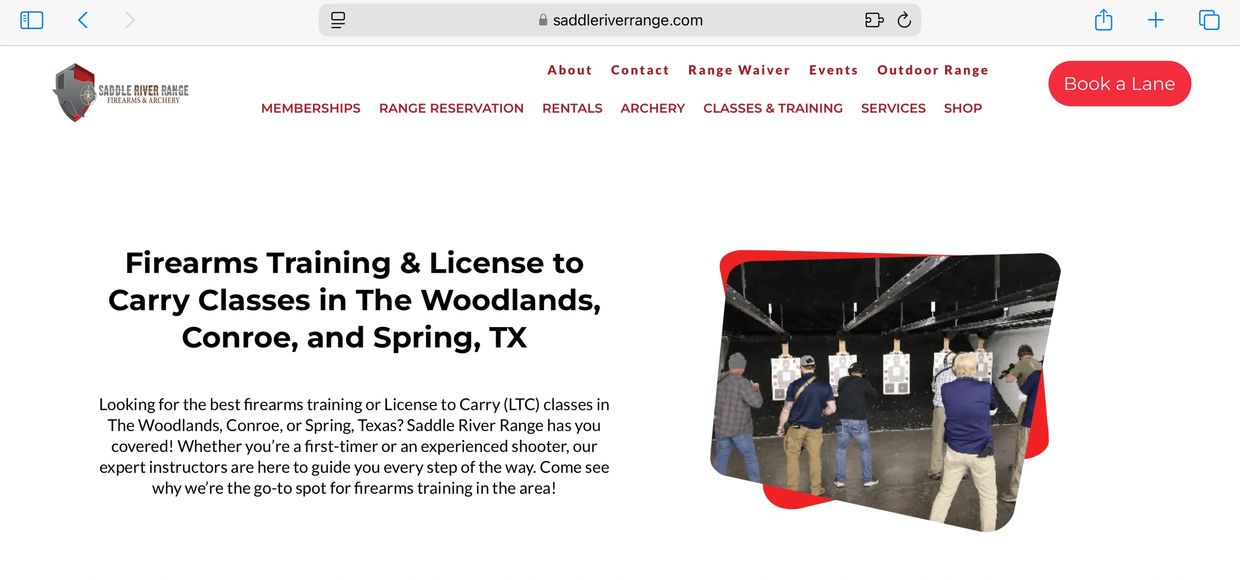Open the Range Waiver link
The height and width of the screenshot is (580, 1240).
tap(739, 70)
